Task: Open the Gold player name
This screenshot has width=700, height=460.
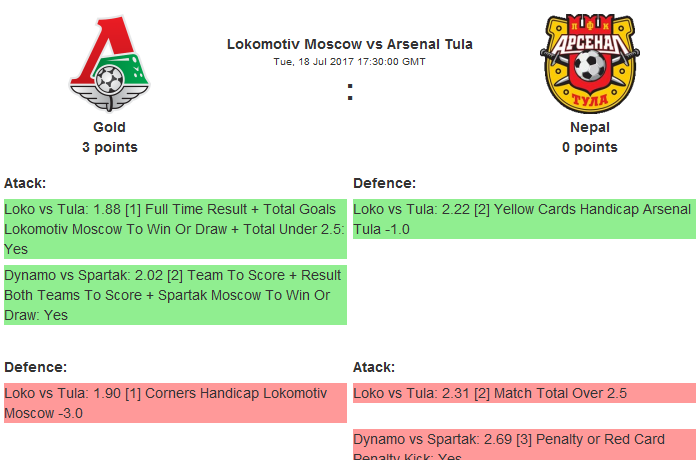Action: pyautogui.click(x=109, y=127)
